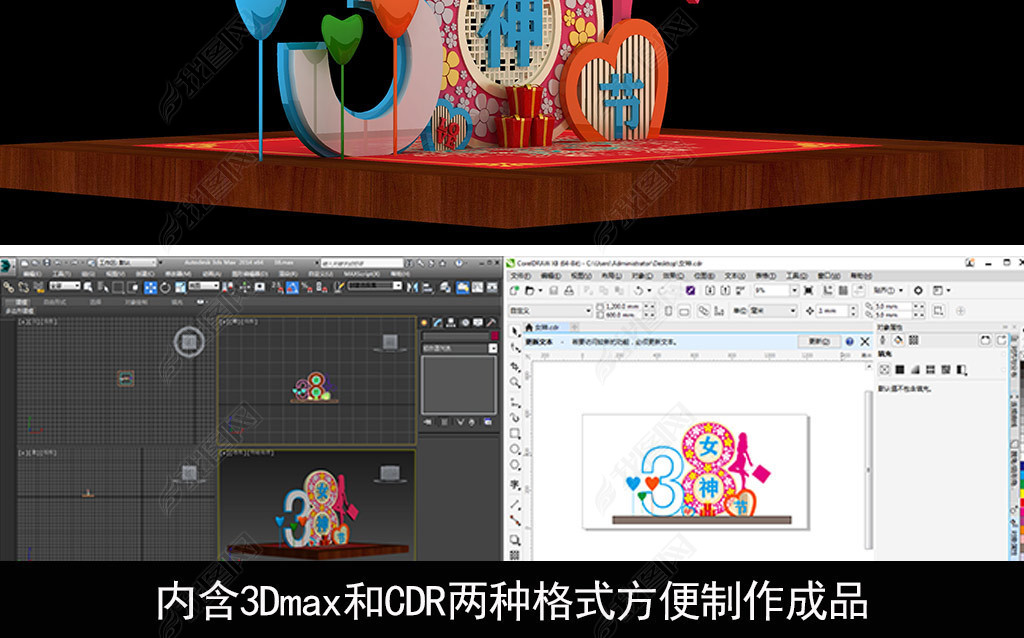Viewport: 1024px width, 638px height.
Task: Select the Pick tool in CorelDRAW toolbox
Action: [515, 331]
